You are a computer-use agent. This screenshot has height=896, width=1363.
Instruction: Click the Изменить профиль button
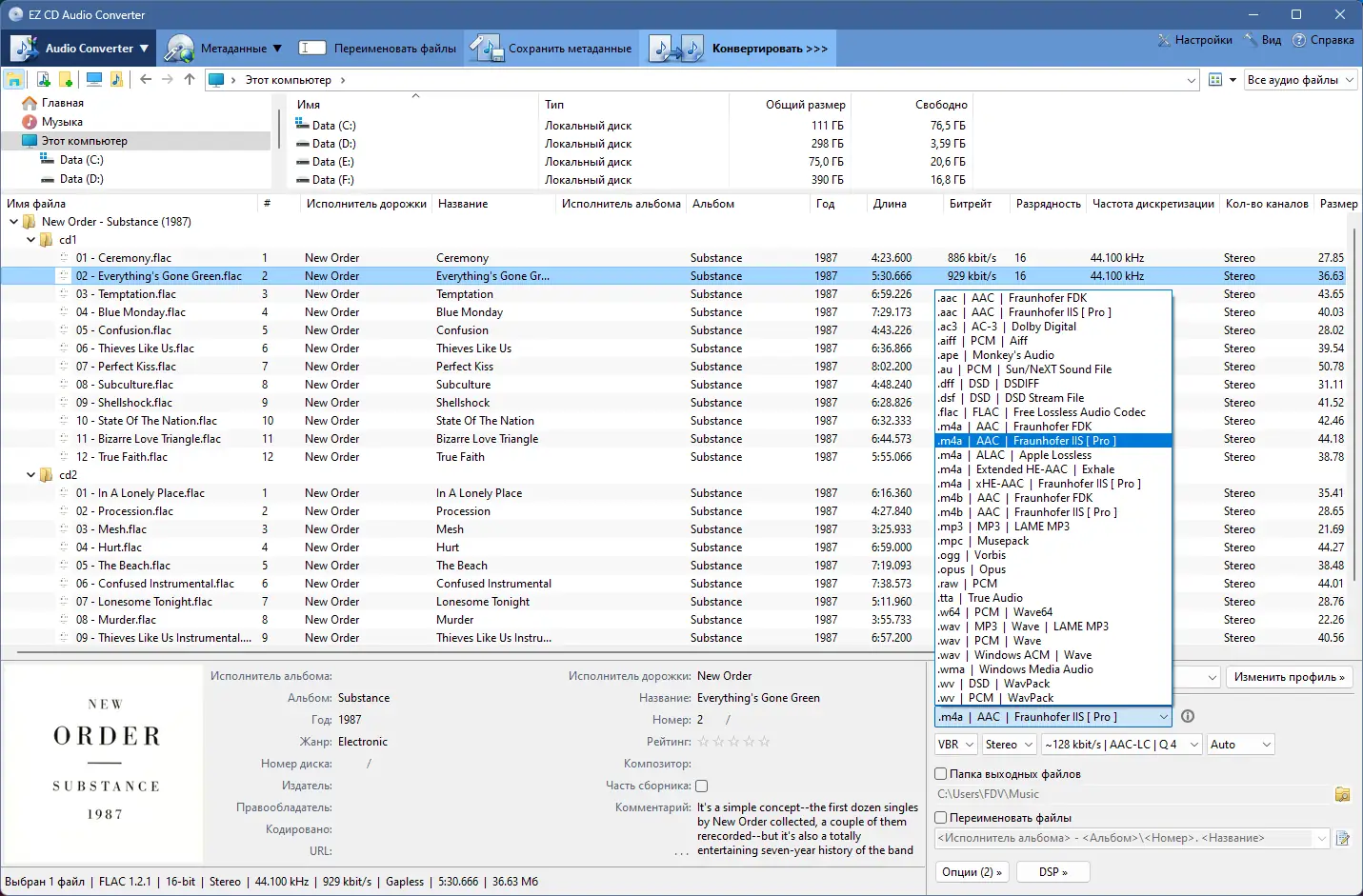pyautogui.click(x=1289, y=677)
